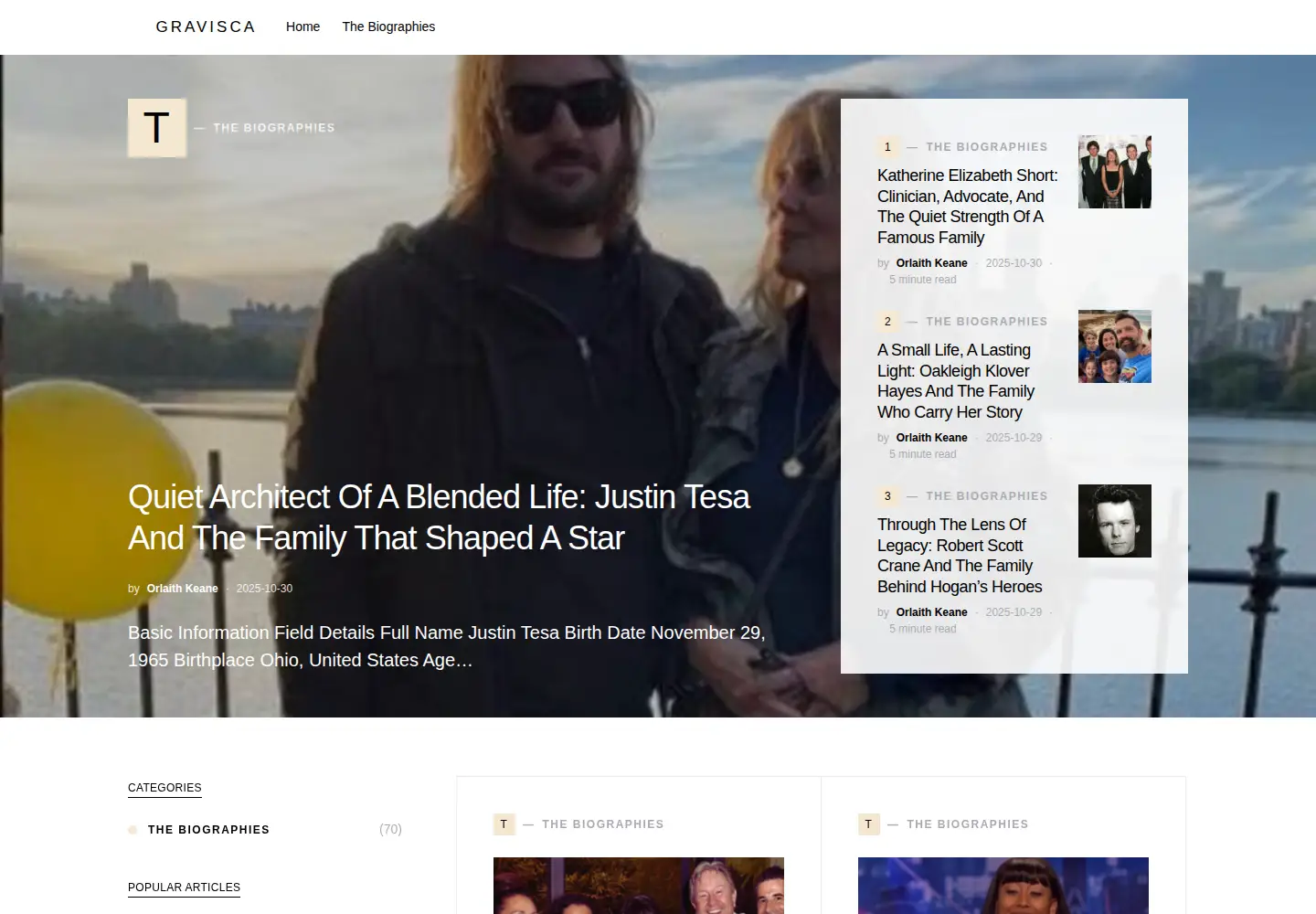Open the Robert Scott Crane article title
Viewport: 1316px width, 914px height.
point(960,556)
